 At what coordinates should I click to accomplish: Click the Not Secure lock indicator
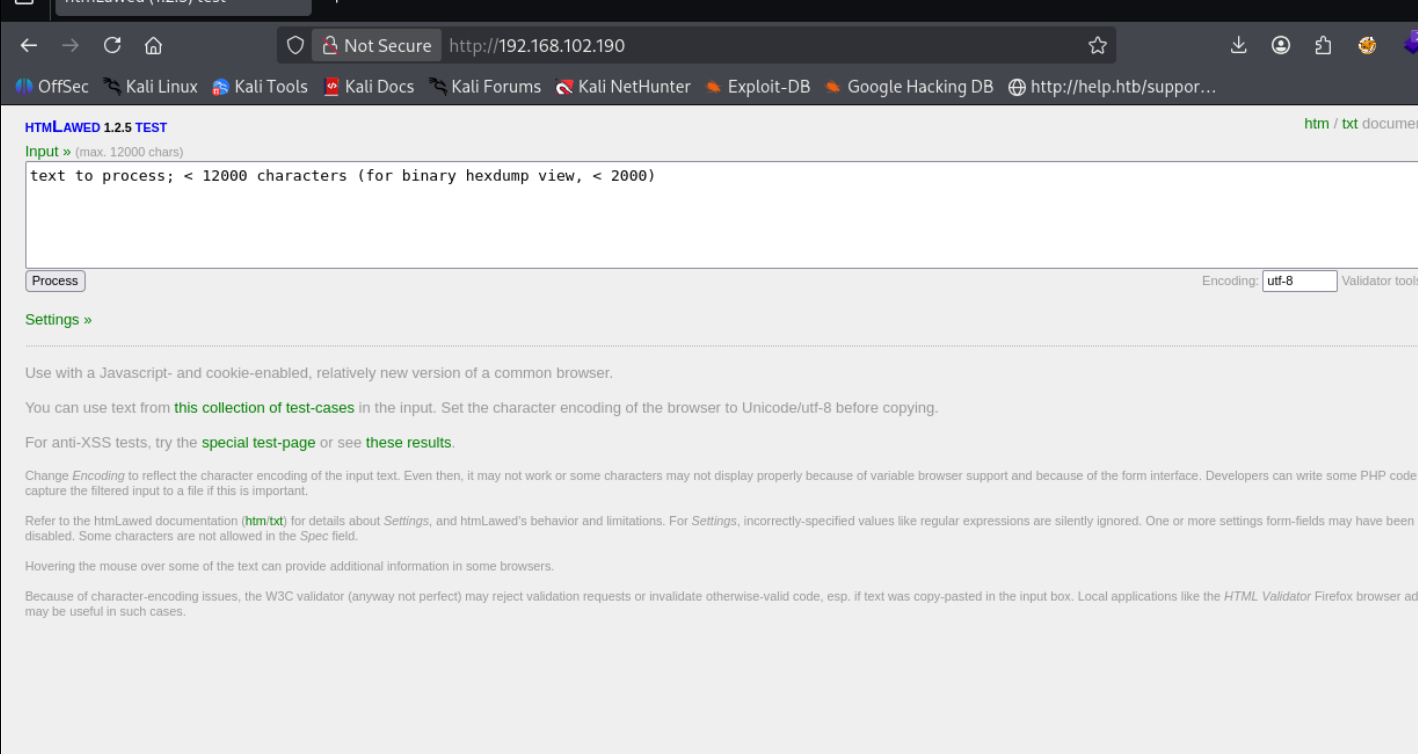coord(376,46)
